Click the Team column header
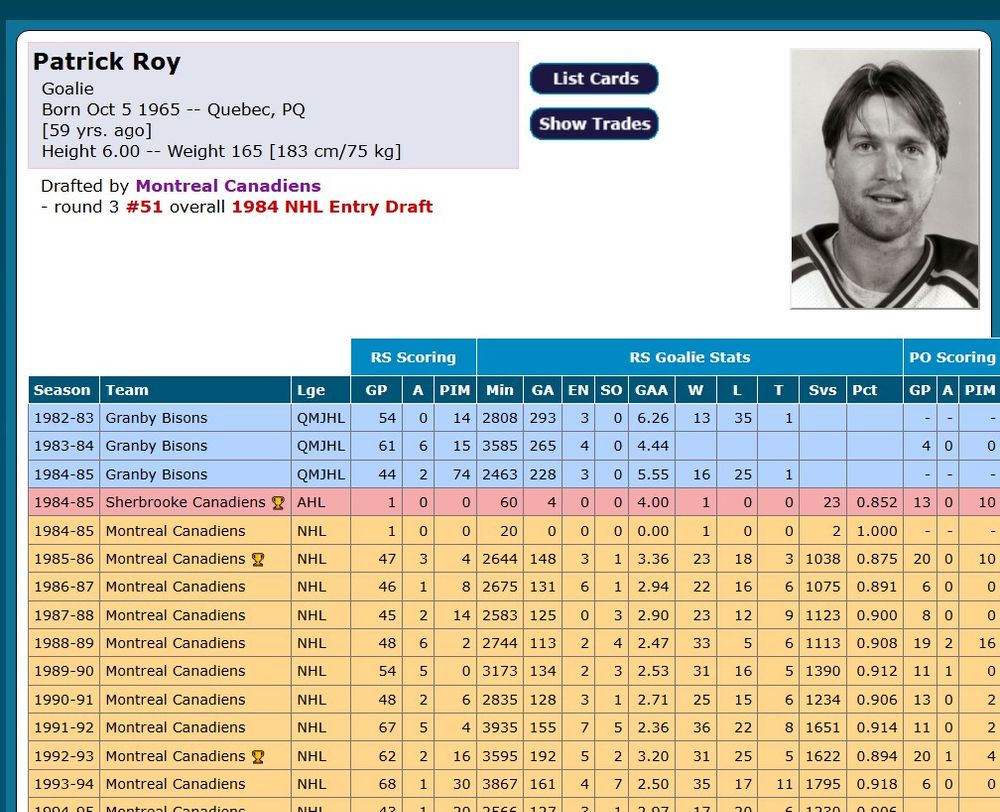This screenshot has height=812, width=1000. 195,390
